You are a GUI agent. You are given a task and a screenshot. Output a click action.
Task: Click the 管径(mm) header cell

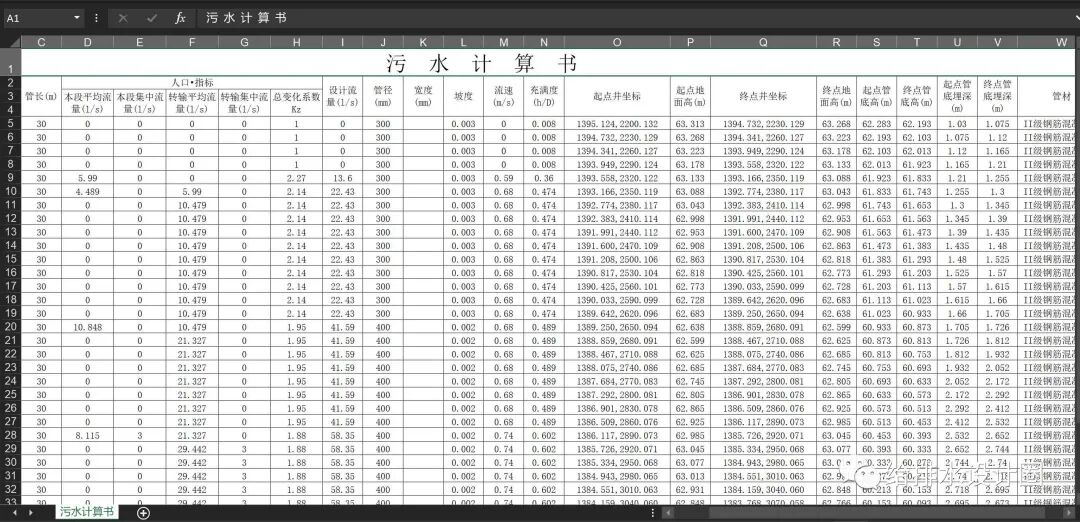point(382,96)
